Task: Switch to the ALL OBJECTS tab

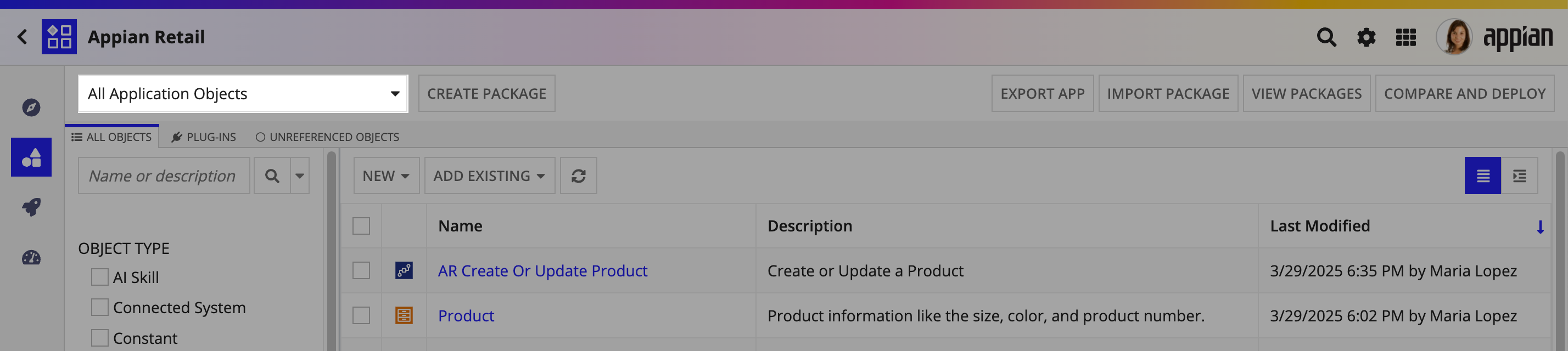Action: coord(112,137)
